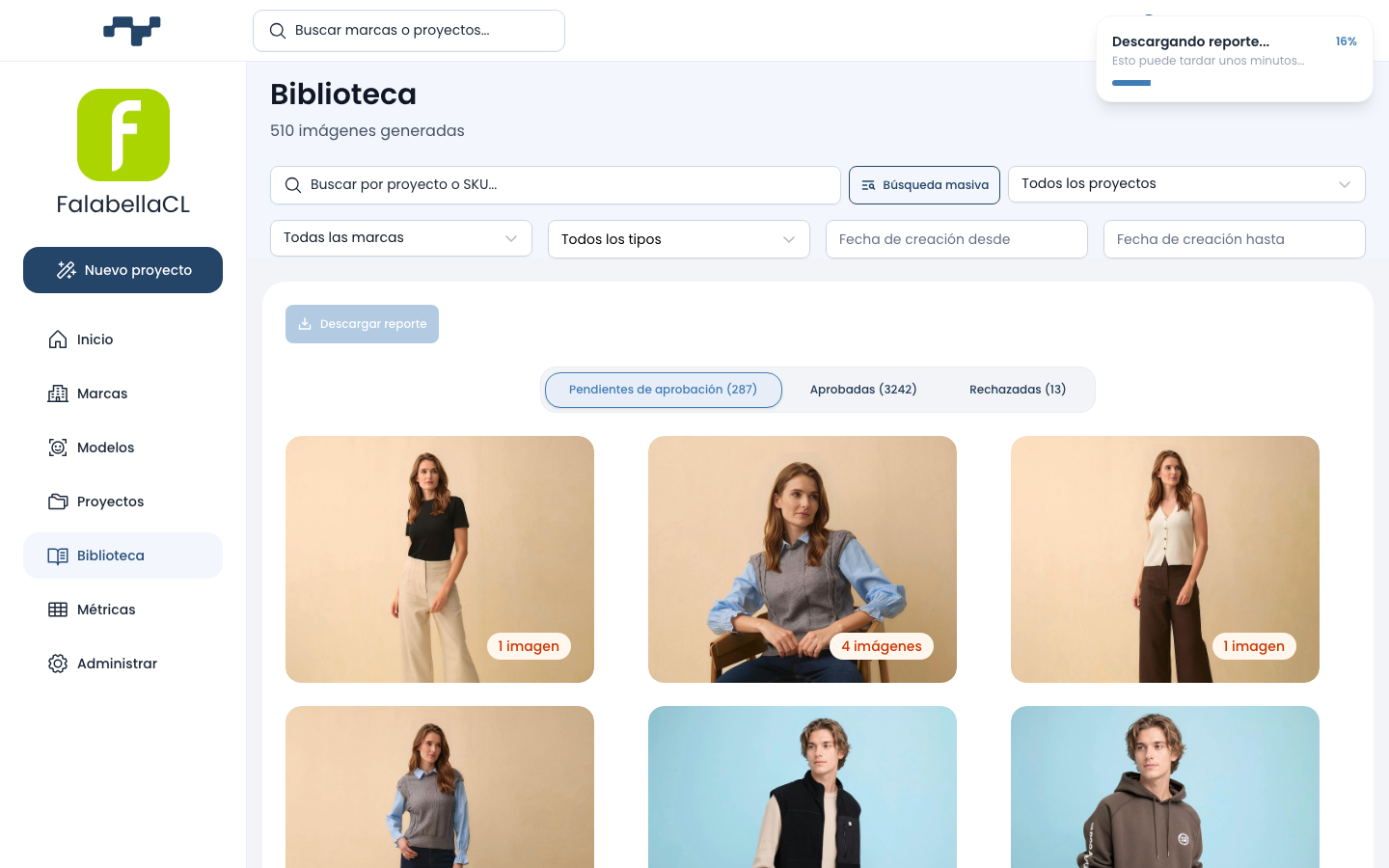The height and width of the screenshot is (868, 1389).
Task: Open the white vest brown pants thumbnail
Action: point(1165,559)
